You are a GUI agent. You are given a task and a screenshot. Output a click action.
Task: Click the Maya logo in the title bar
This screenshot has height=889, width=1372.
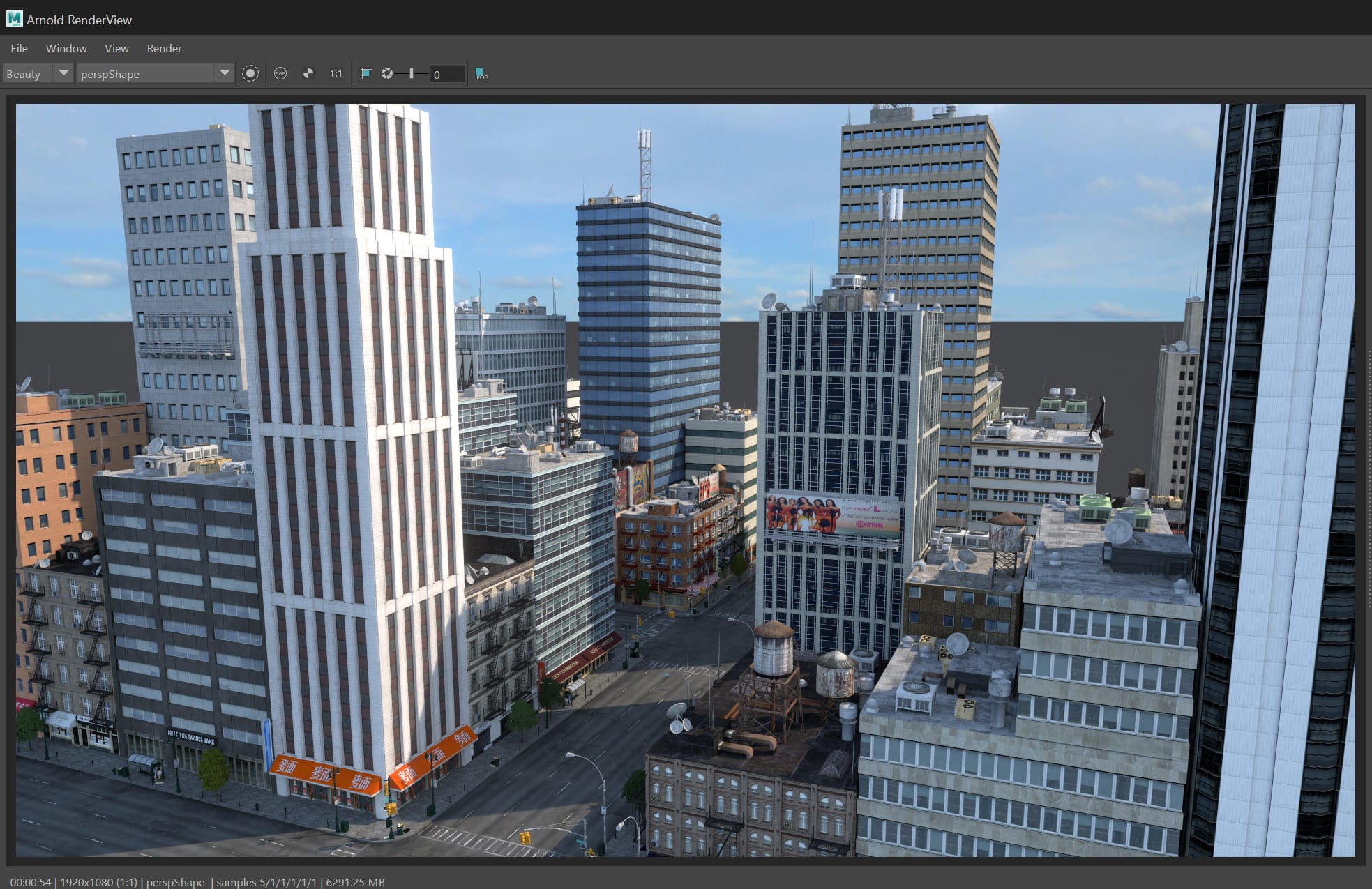pyautogui.click(x=14, y=19)
